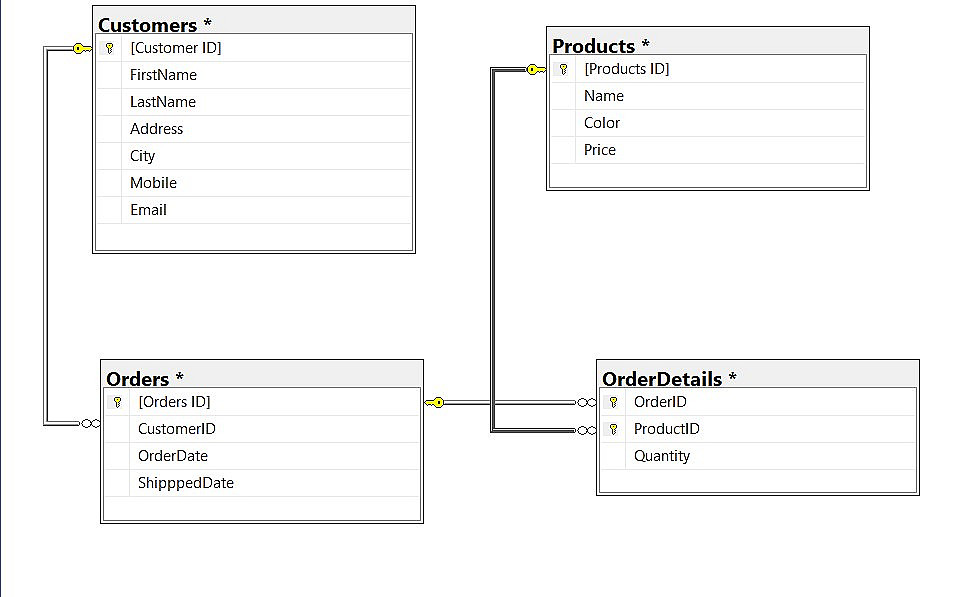Screen dimensions: 970x597
Task: Click the key icon beside OrderID in OrderDetails
Action: (613, 402)
